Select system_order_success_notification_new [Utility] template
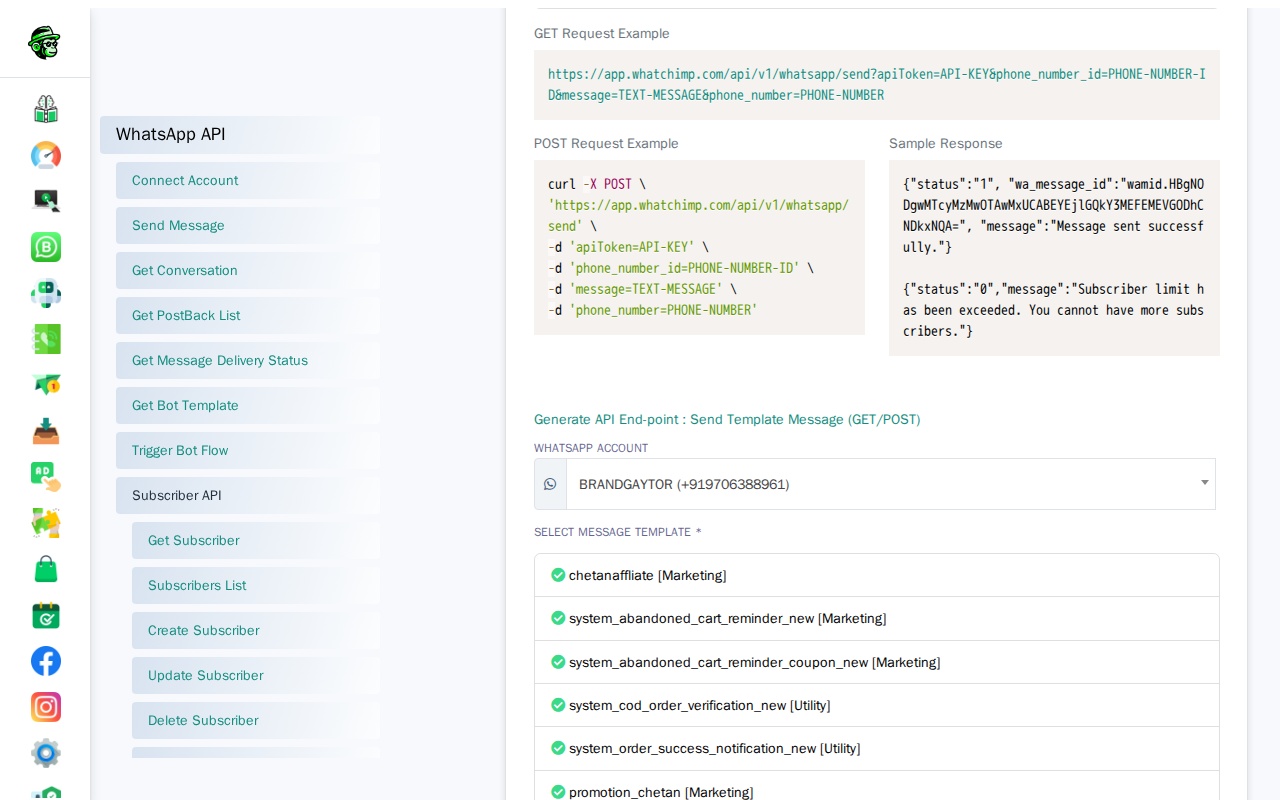1280x800 pixels. click(877, 748)
